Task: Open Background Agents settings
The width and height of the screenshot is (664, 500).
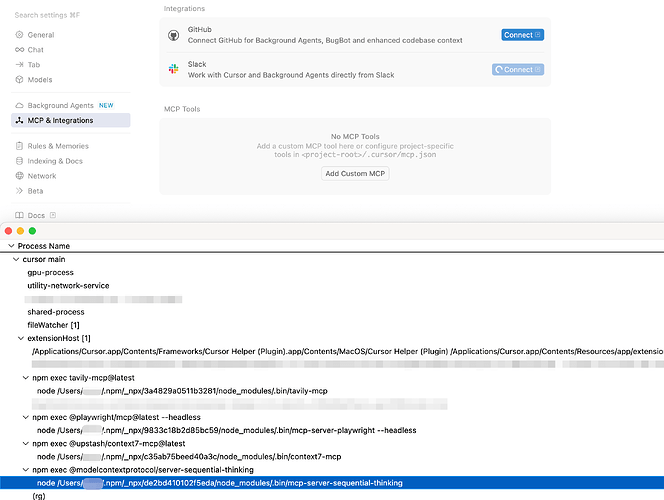Action: [60, 105]
